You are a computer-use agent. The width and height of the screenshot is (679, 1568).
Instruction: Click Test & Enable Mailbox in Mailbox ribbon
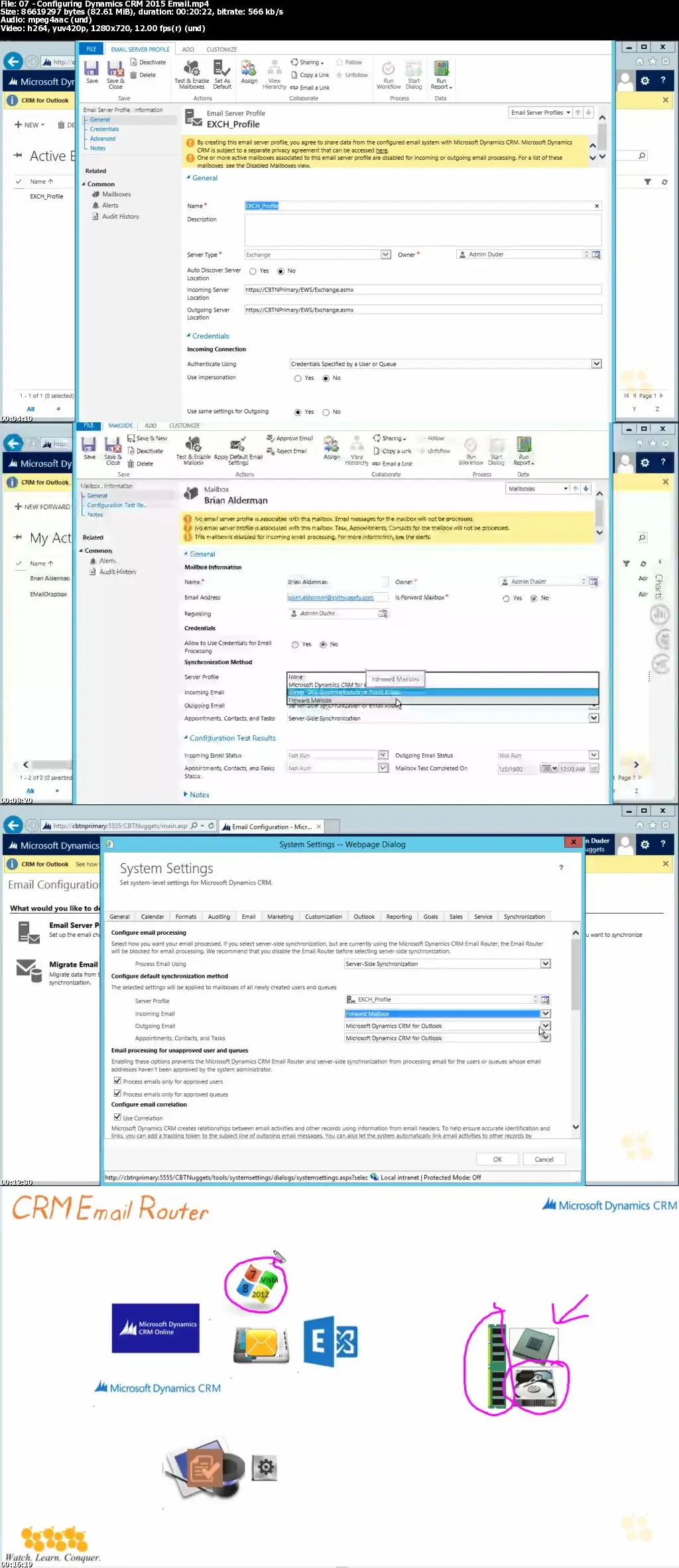pyautogui.click(x=193, y=451)
